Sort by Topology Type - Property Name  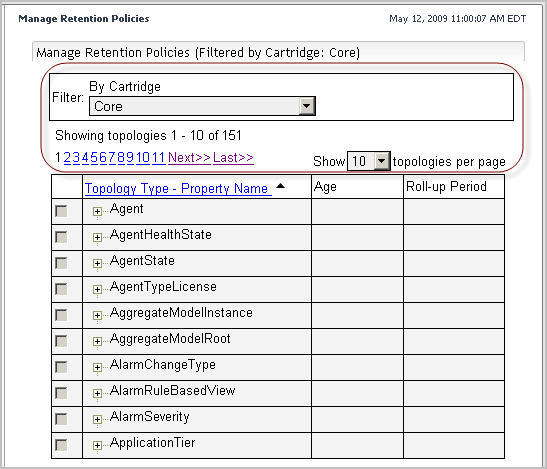click(x=178, y=188)
